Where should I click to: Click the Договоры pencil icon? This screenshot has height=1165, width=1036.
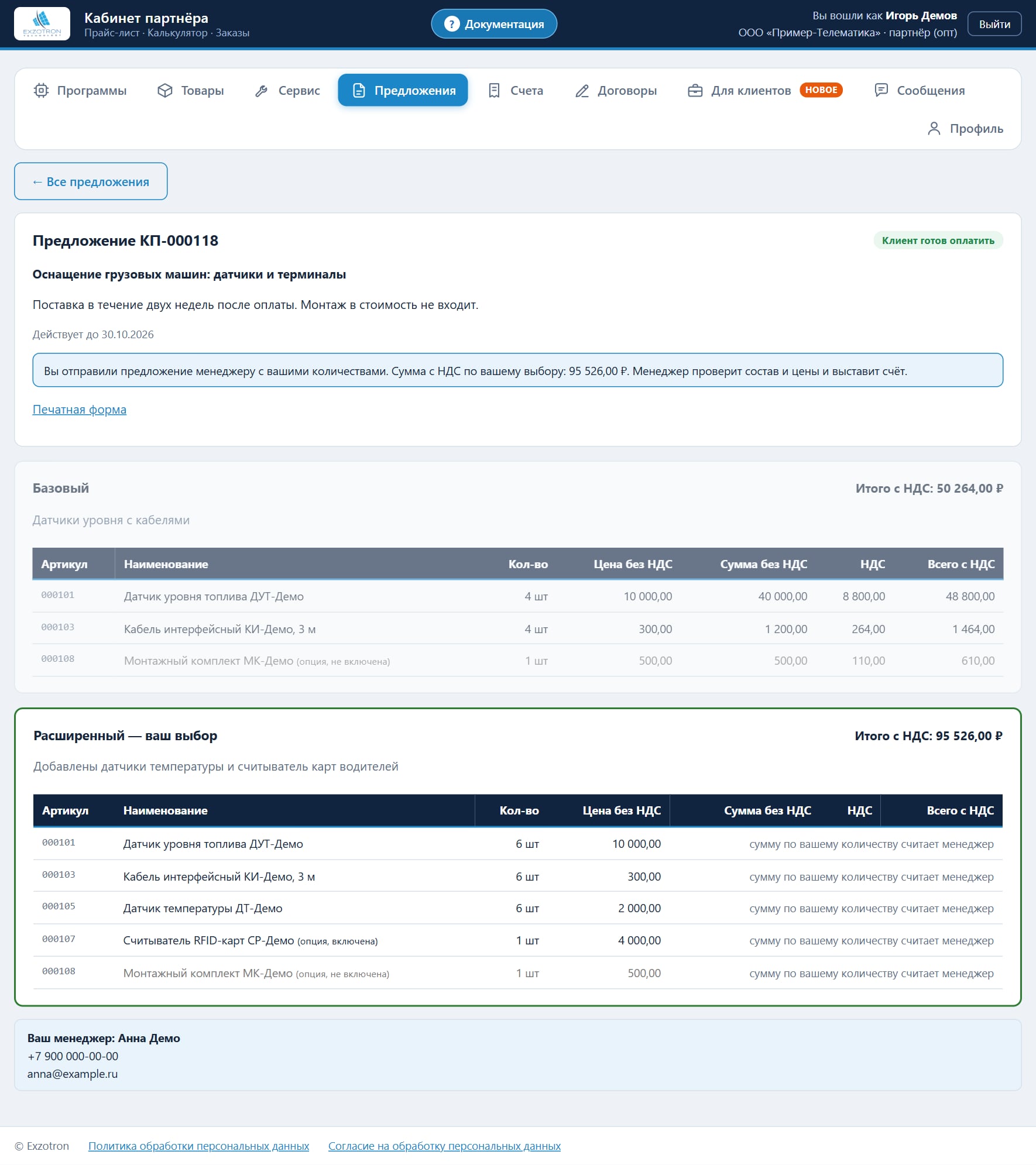pyautogui.click(x=582, y=91)
